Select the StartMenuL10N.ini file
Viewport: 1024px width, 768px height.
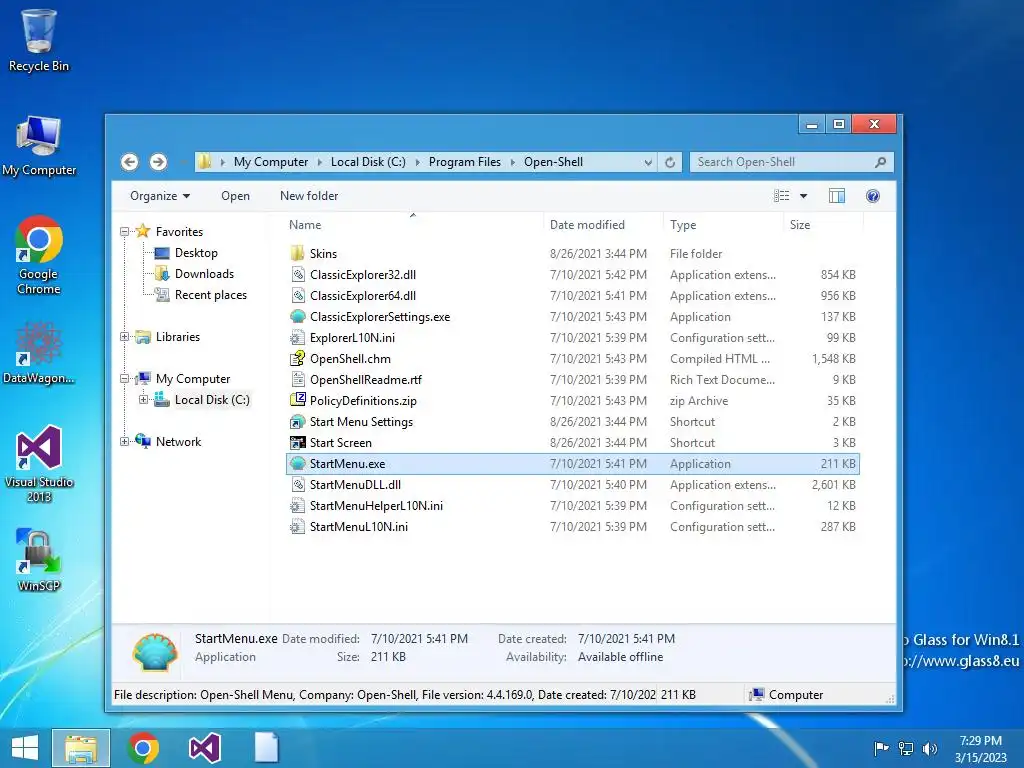(359, 526)
